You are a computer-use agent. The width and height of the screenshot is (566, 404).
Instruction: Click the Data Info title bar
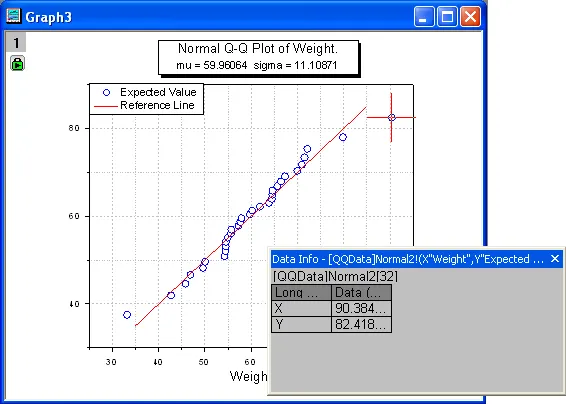[x=417, y=259]
